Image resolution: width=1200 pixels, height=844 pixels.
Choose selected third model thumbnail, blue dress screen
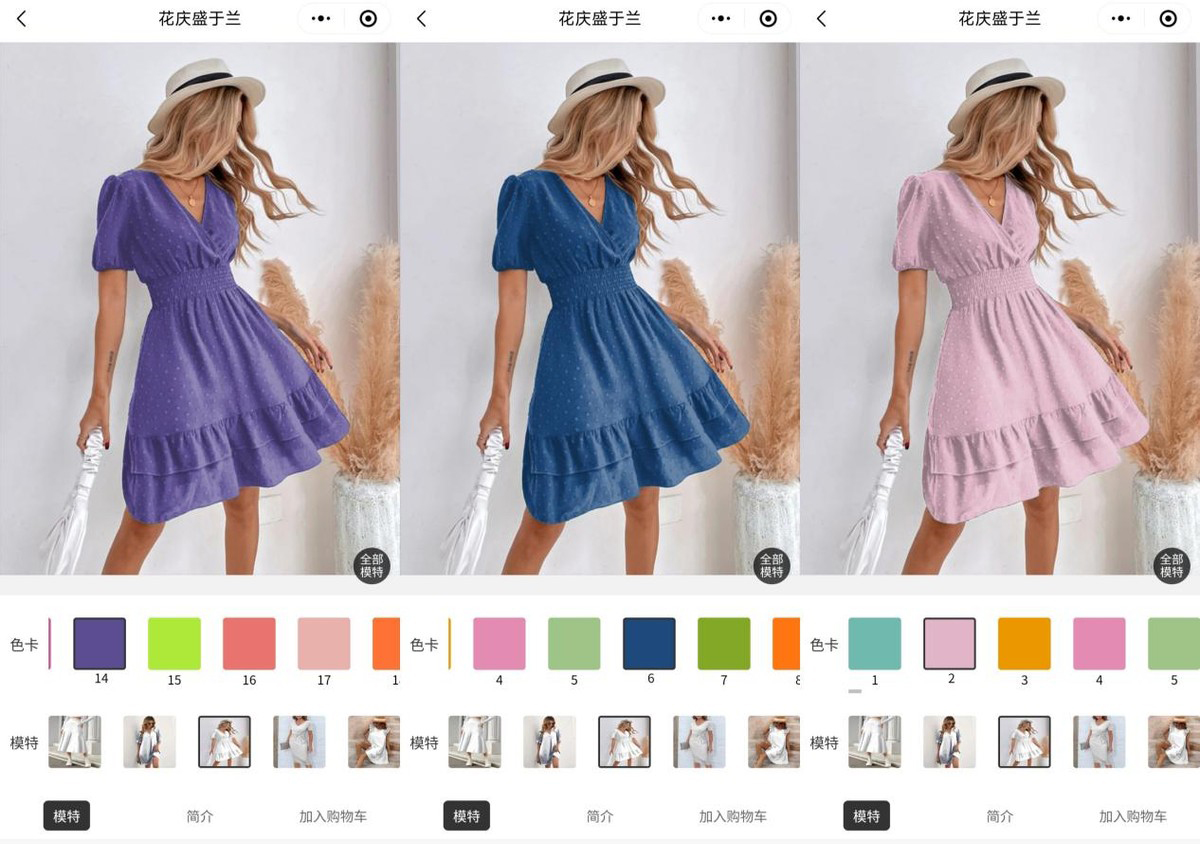625,742
